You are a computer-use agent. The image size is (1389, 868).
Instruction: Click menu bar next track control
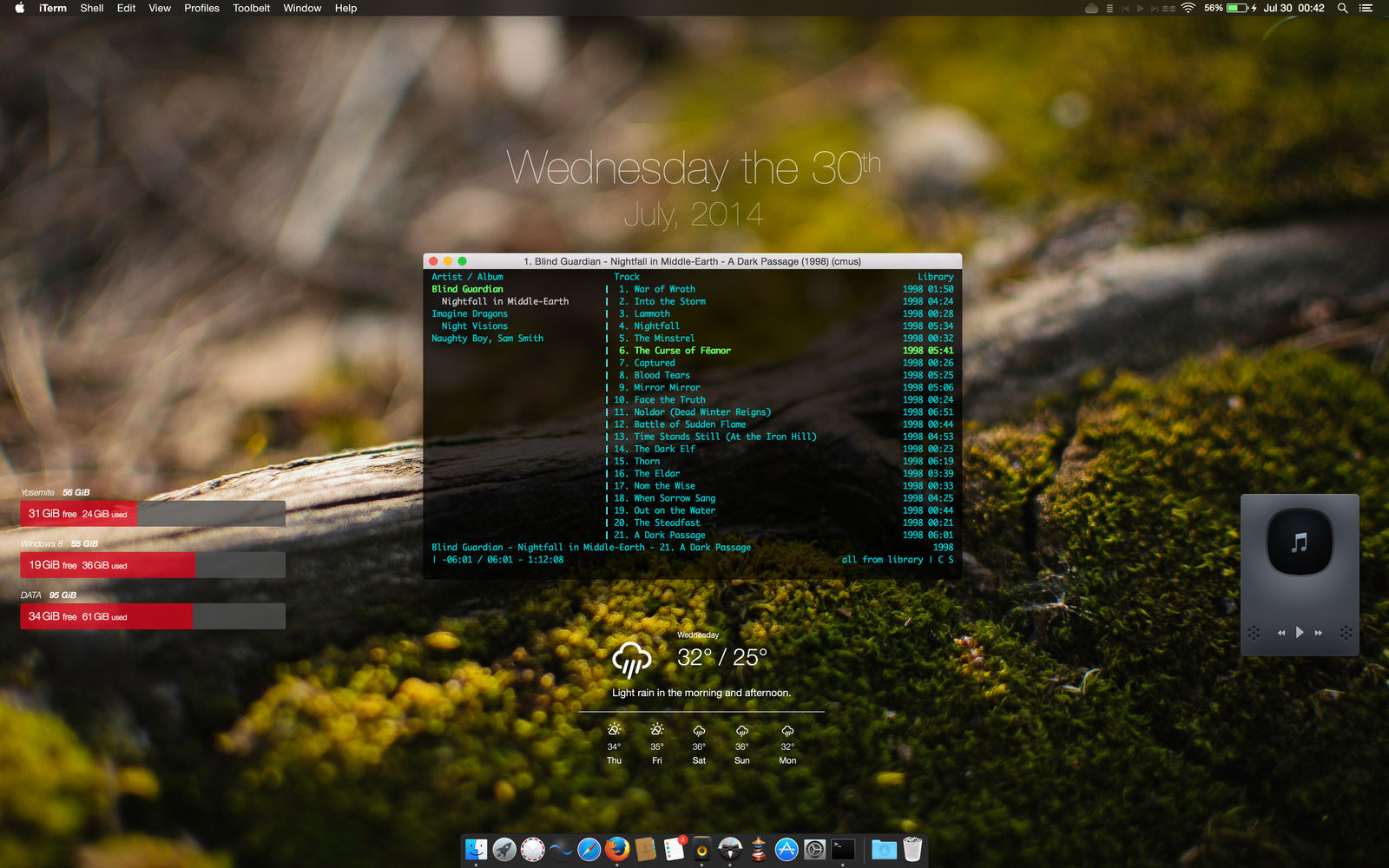(x=1155, y=8)
